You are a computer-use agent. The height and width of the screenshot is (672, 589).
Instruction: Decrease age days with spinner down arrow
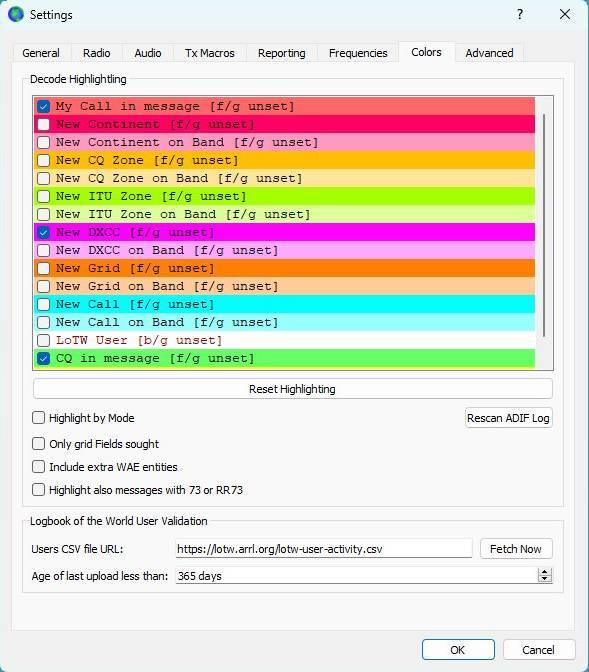click(544, 579)
